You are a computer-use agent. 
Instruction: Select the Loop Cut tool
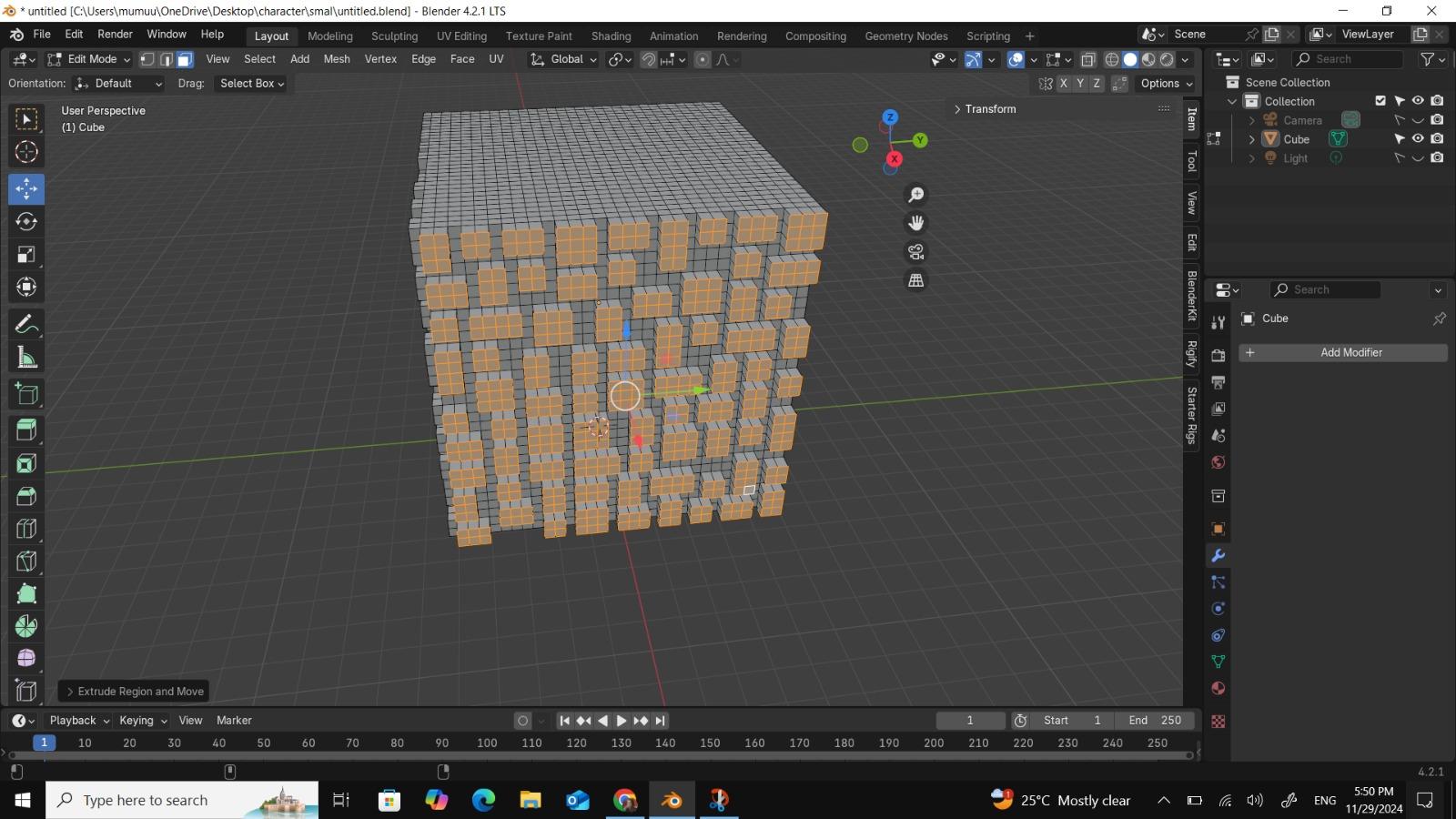(26, 529)
